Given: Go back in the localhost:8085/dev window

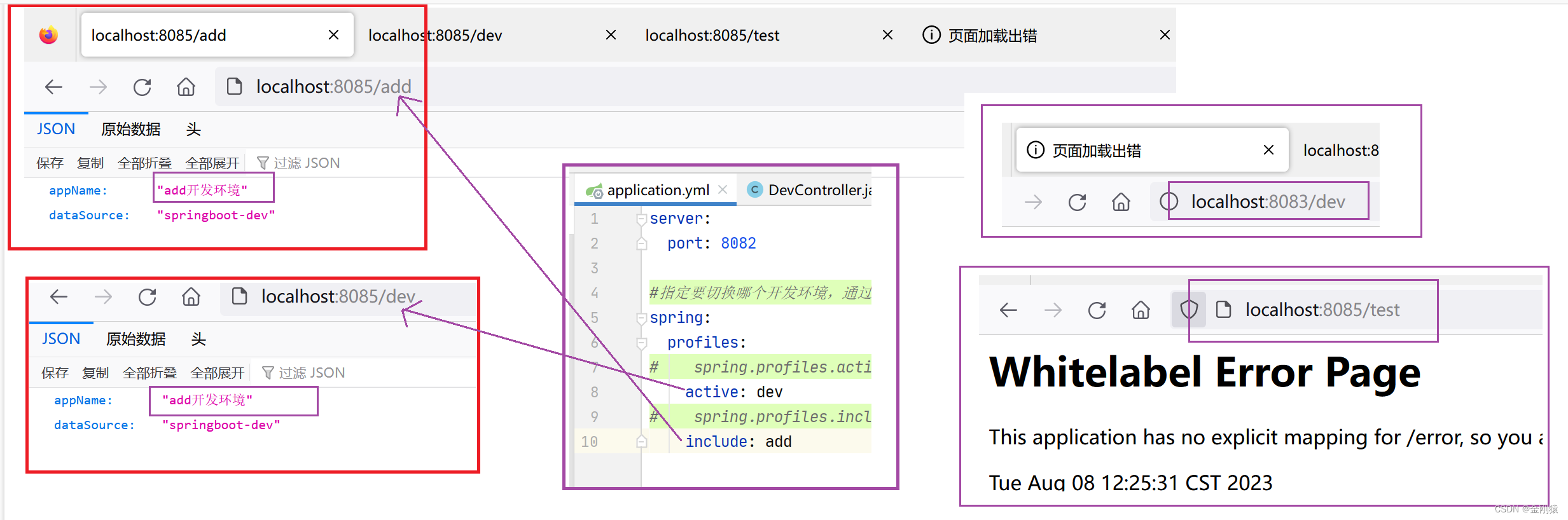Looking at the screenshot, I should pos(59,296).
